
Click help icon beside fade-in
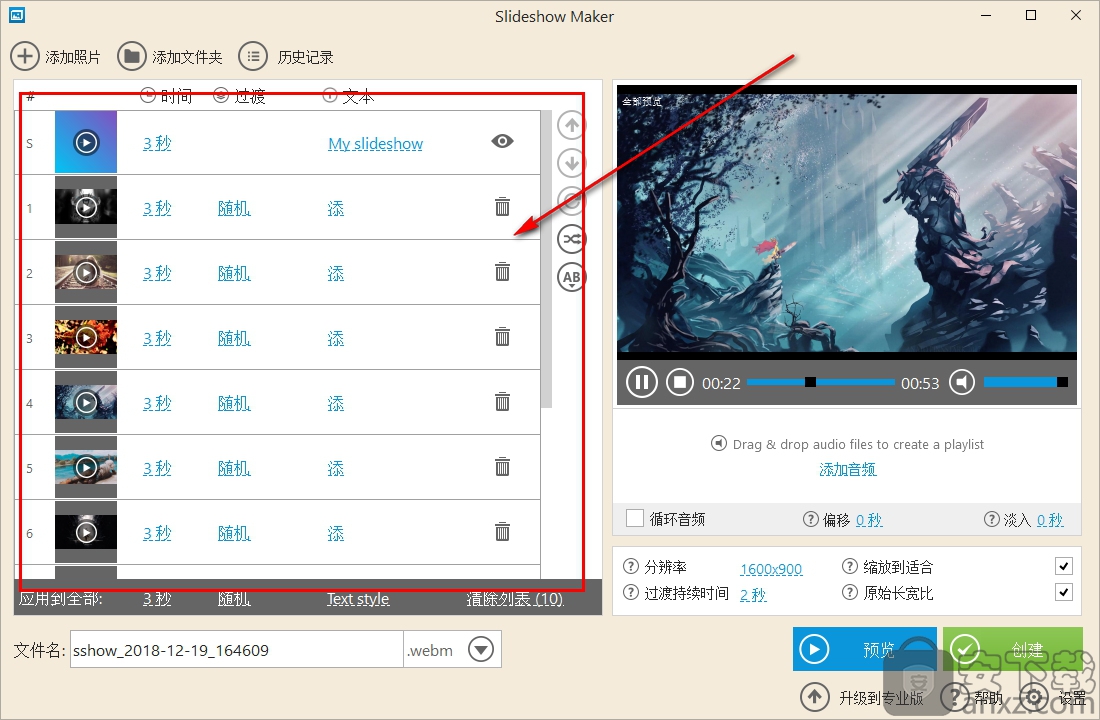point(991,519)
